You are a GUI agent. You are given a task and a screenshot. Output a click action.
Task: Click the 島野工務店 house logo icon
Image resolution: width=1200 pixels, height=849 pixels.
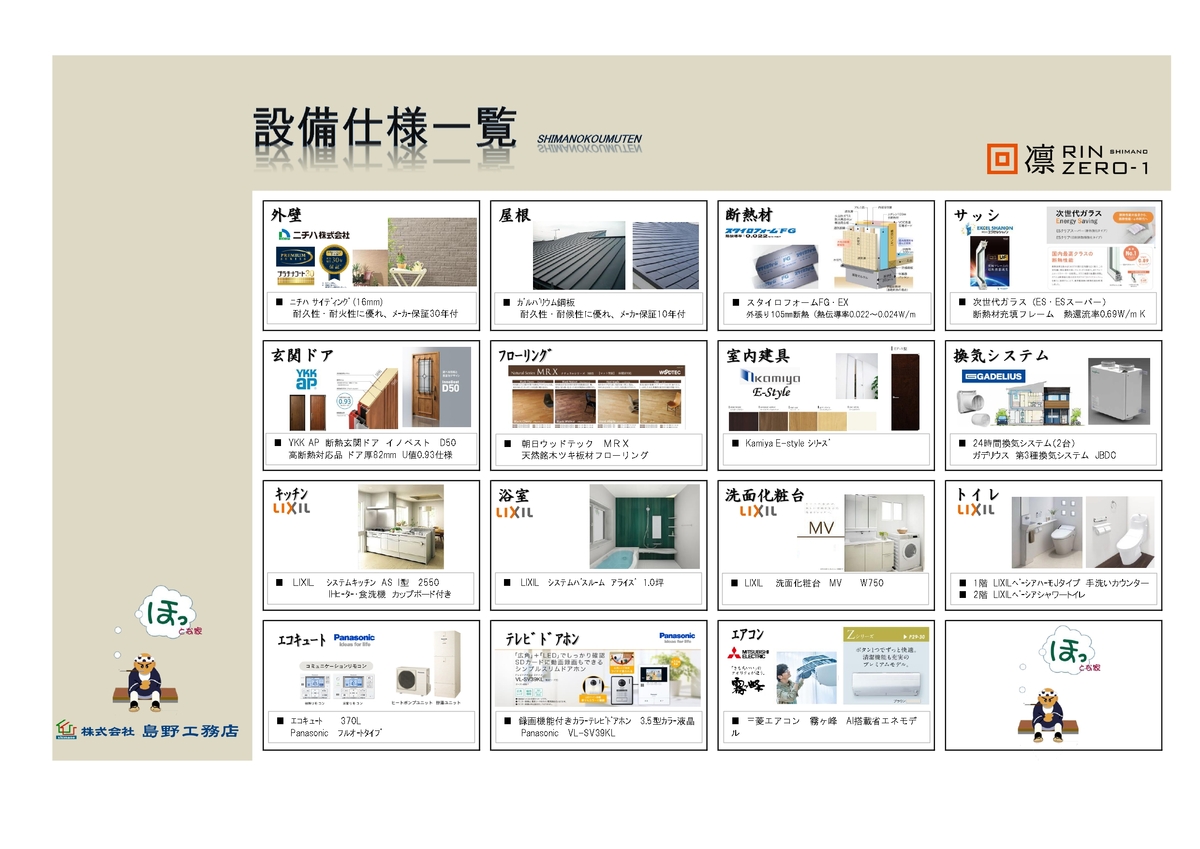pos(66,731)
